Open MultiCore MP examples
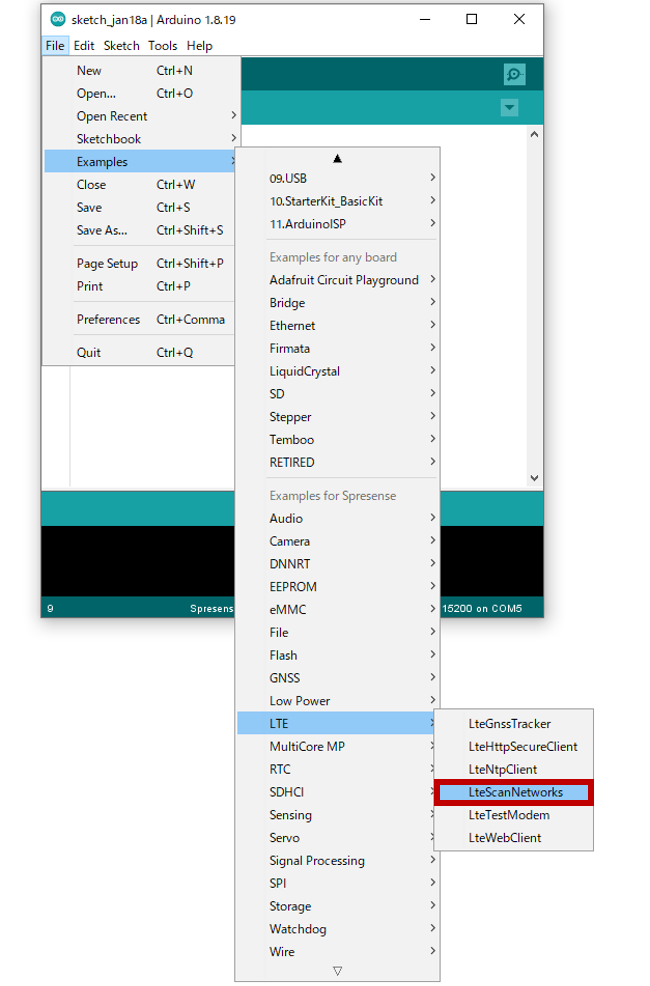Viewport: 650px width, 986px height. point(338,746)
